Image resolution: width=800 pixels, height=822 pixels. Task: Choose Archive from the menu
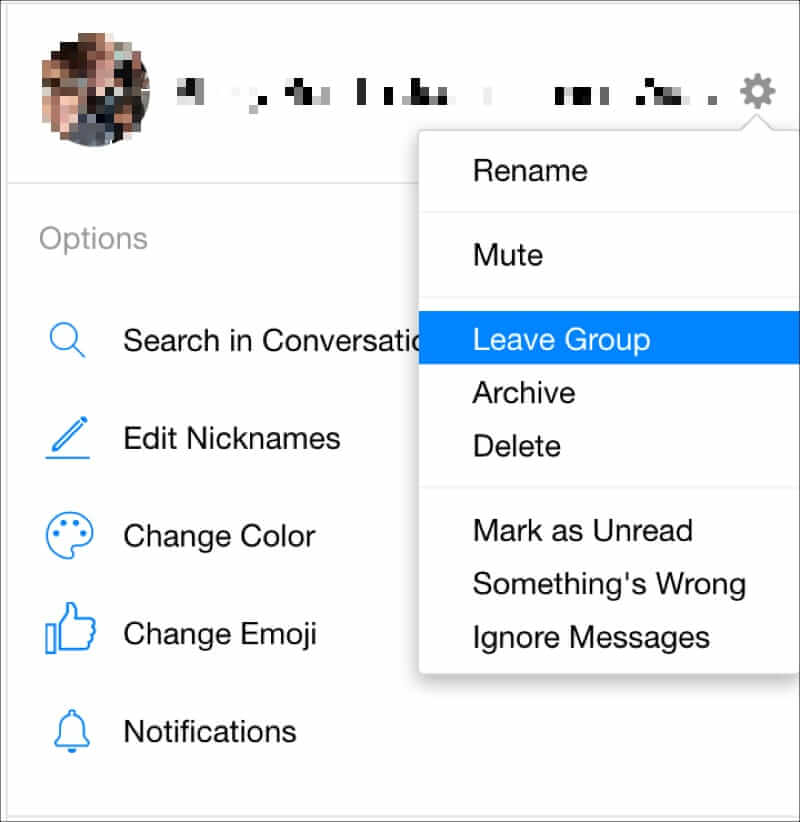point(524,392)
